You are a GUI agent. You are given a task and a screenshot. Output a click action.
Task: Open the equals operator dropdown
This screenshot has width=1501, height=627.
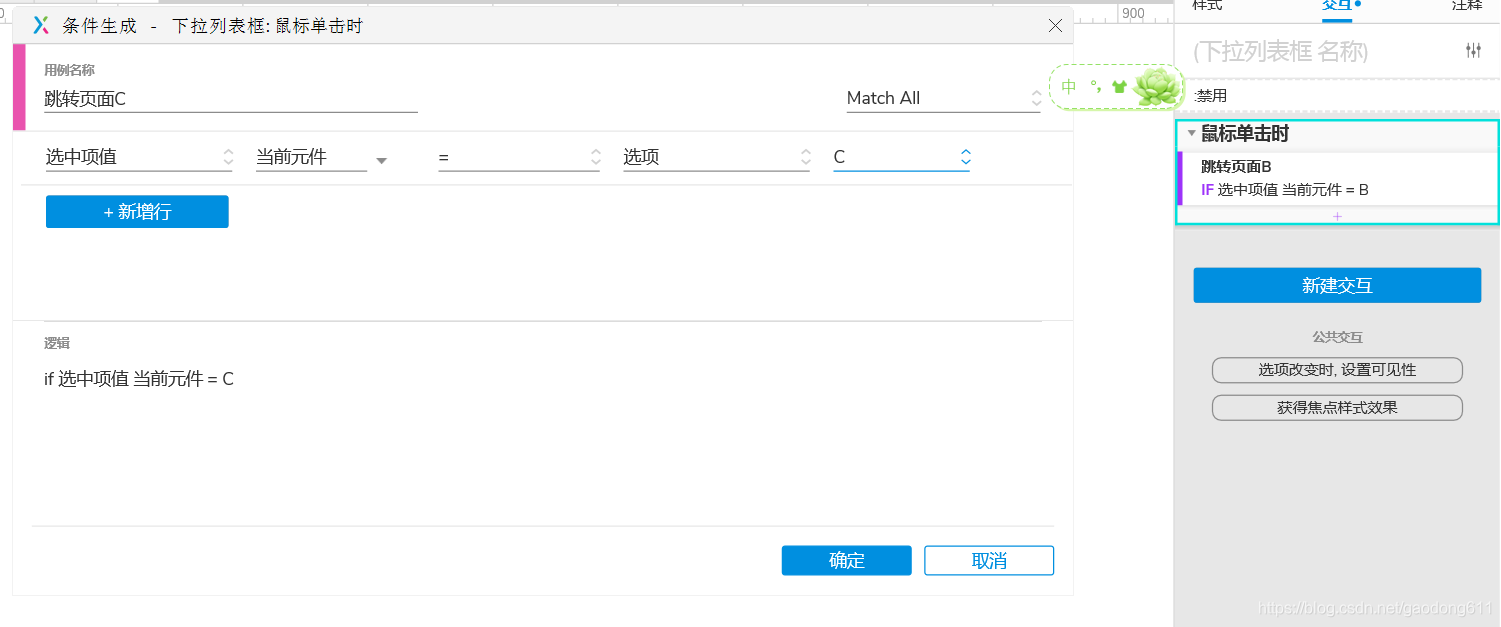coord(519,157)
